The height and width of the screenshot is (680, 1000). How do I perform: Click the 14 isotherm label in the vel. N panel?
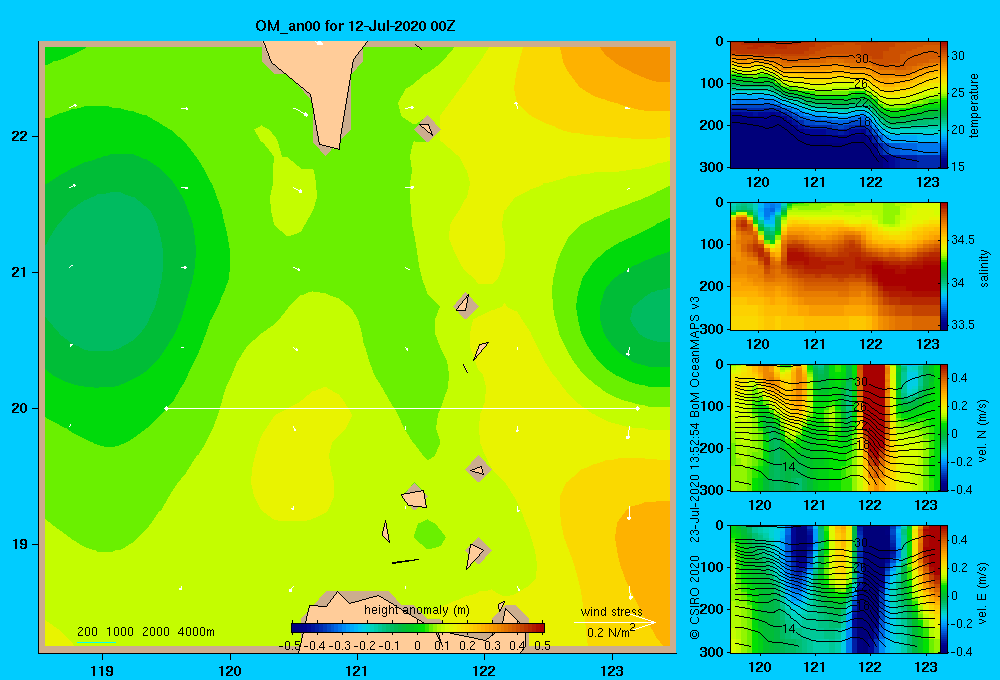(789, 466)
